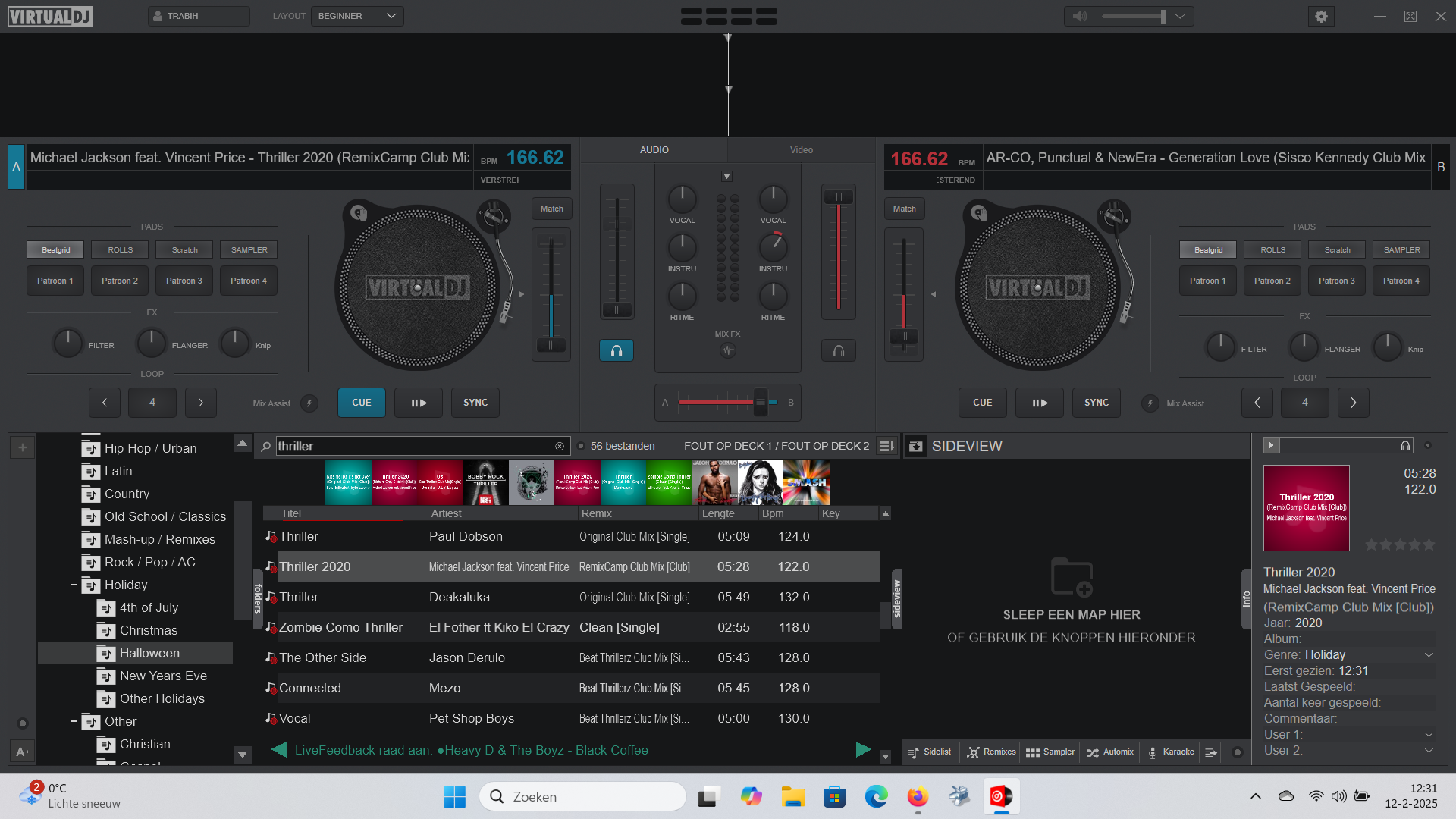
Task: Click the Mix FX center icon
Action: (728, 350)
